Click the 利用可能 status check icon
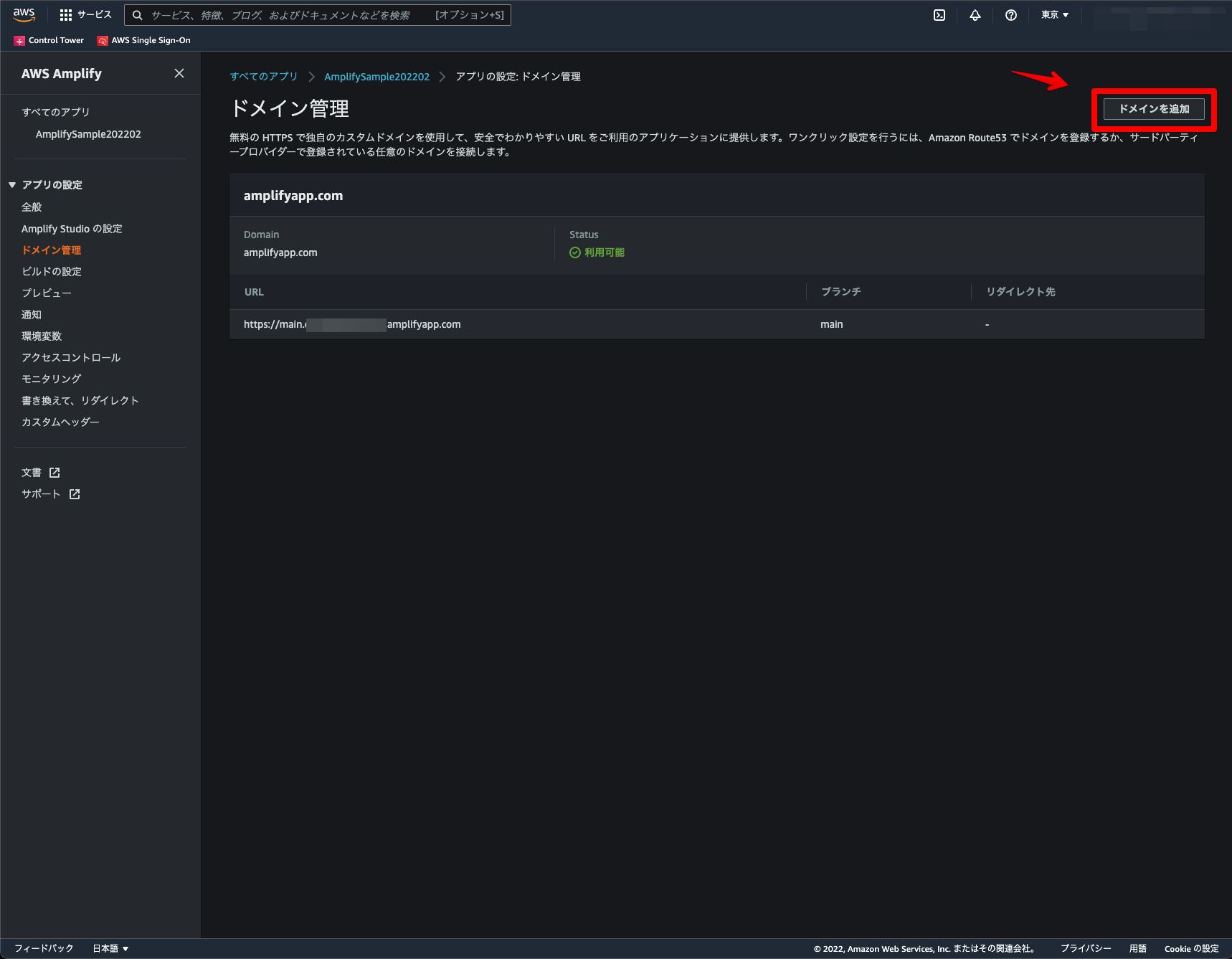Screen dimensions: 1232x959 (574, 252)
